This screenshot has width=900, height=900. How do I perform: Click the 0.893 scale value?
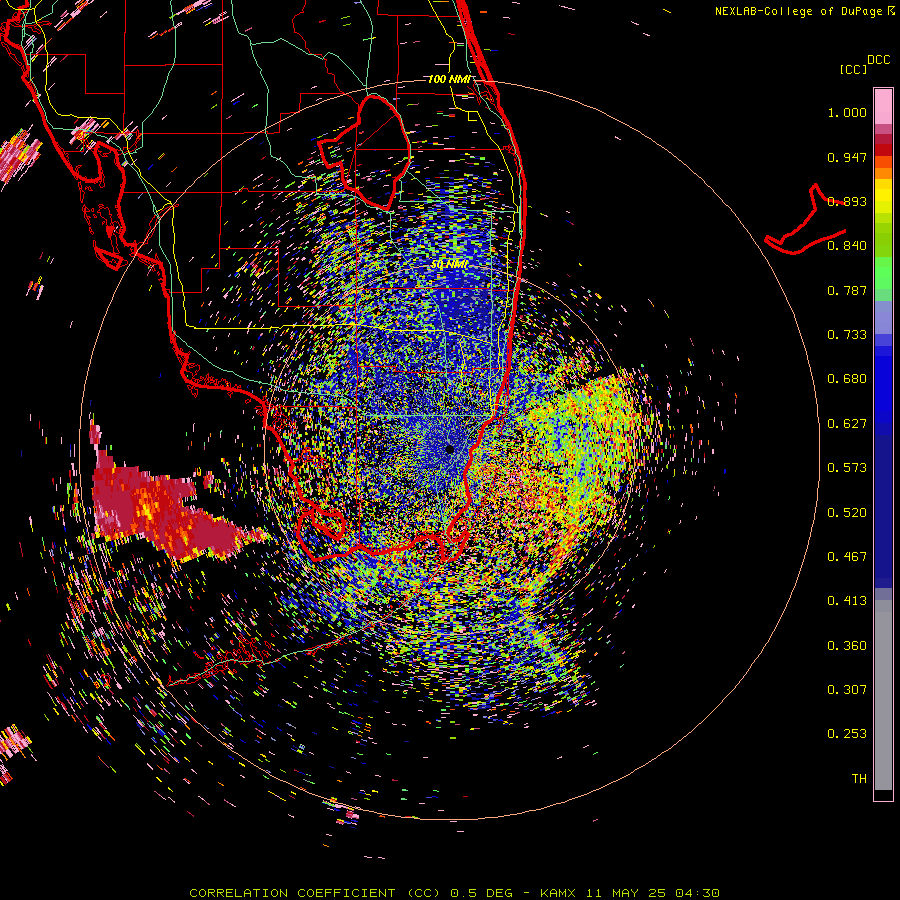(847, 201)
